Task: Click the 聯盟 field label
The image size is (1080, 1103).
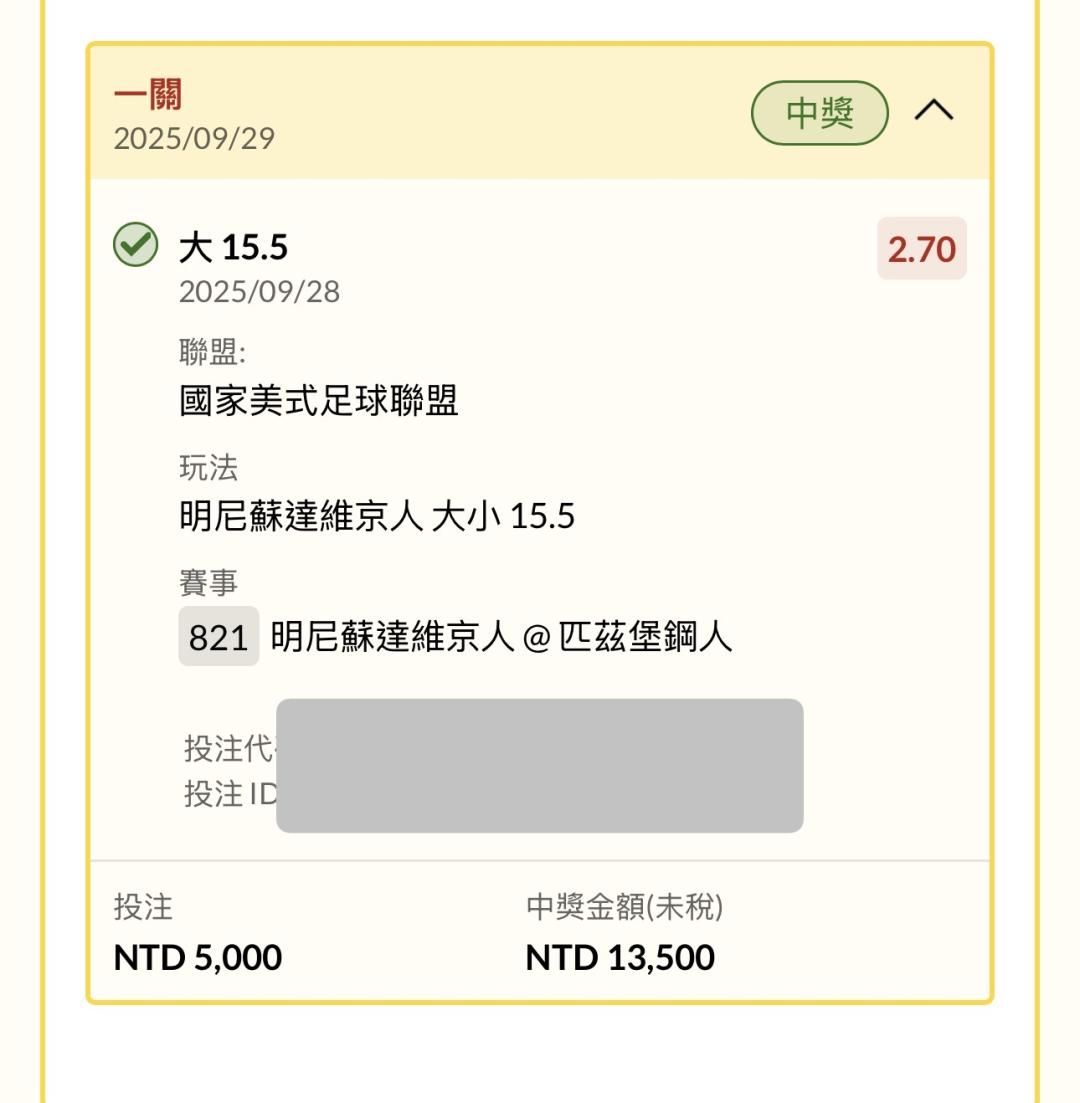Action: tap(212, 352)
